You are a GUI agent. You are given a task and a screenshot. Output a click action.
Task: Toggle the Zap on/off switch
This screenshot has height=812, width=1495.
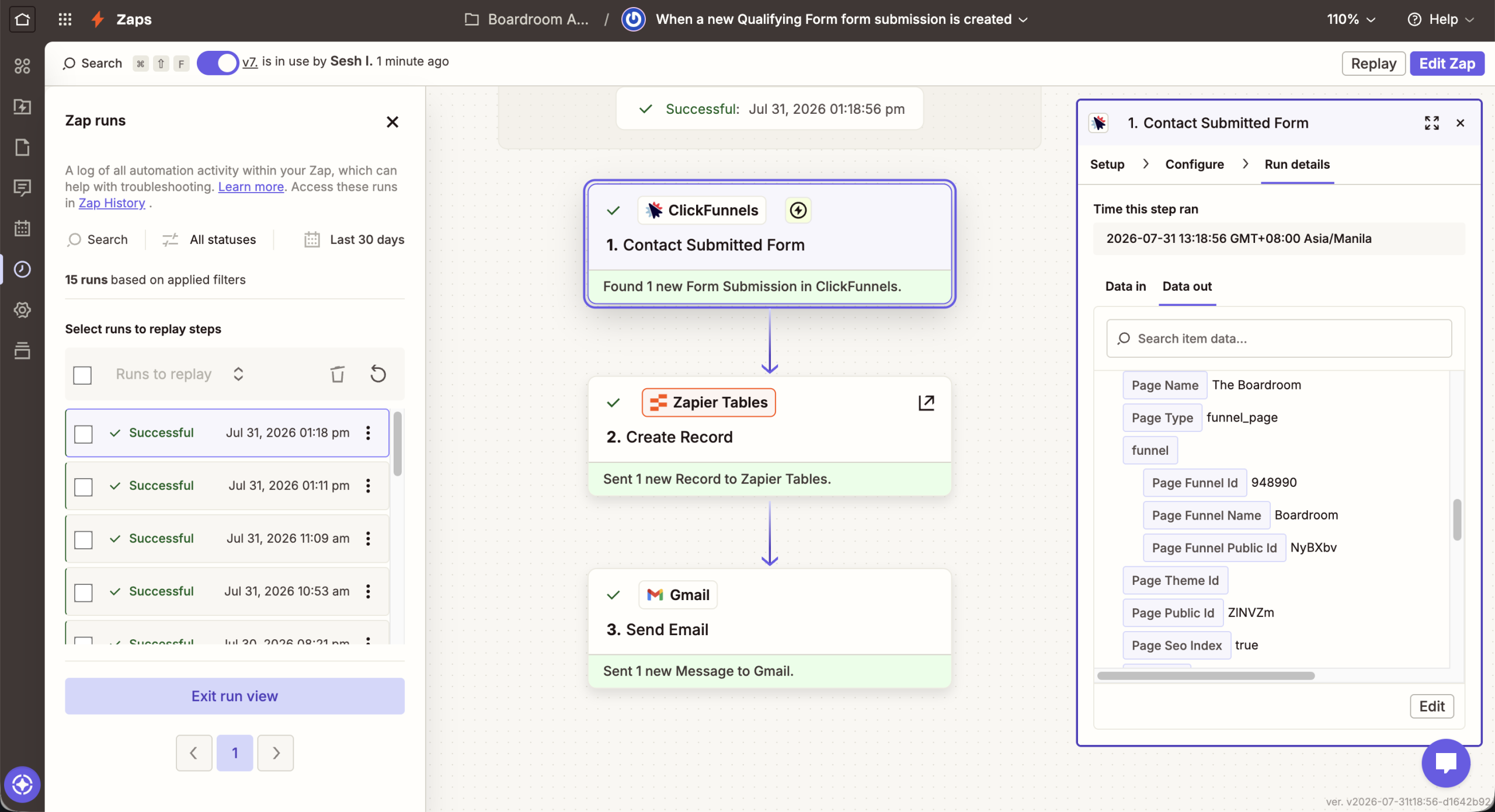coord(217,63)
